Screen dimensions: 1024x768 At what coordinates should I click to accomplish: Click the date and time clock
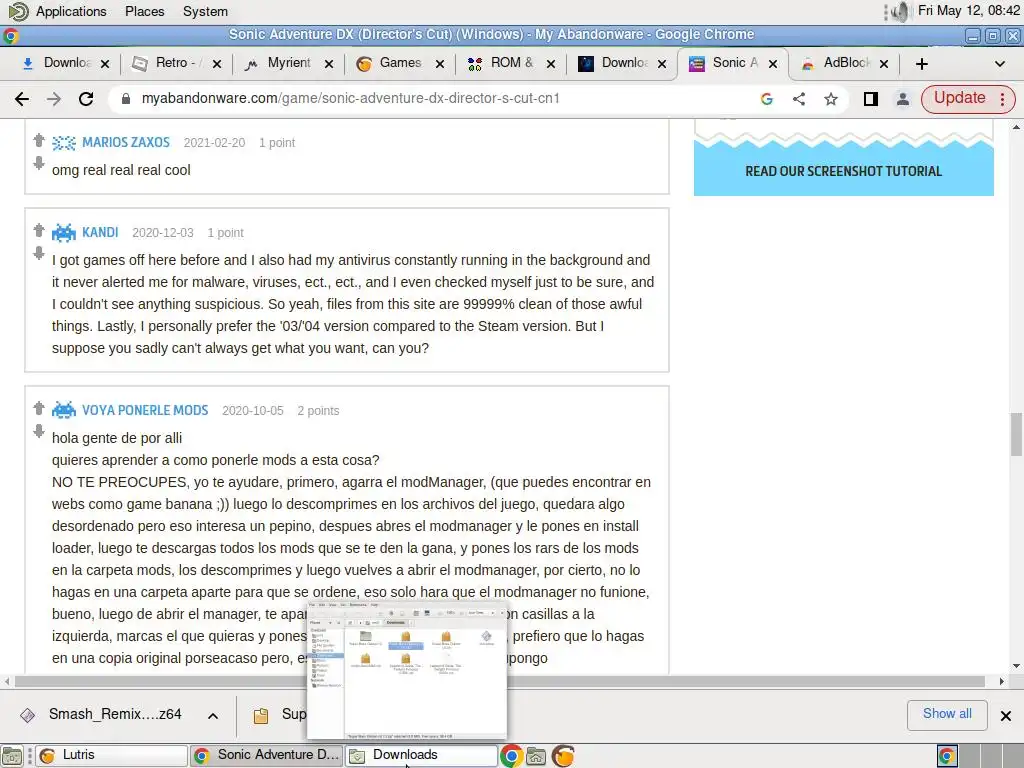[x=968, y=10]
